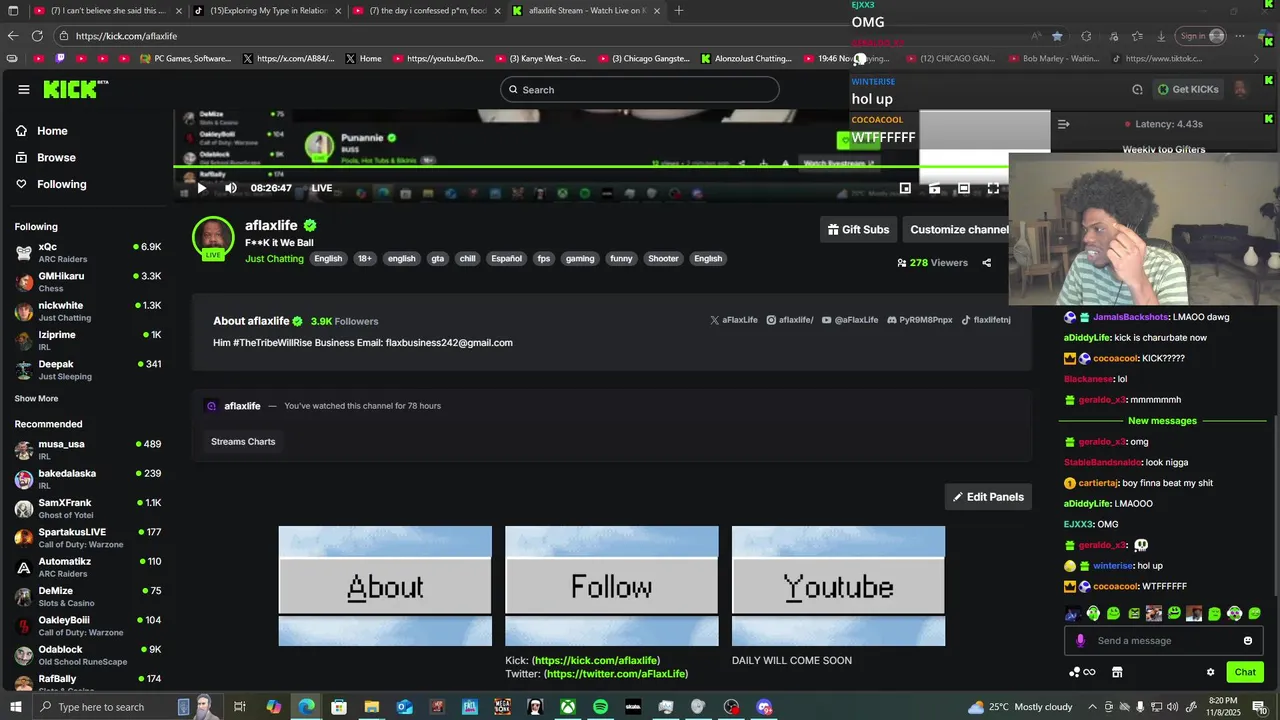Select the gta tag

coord(437,259)
